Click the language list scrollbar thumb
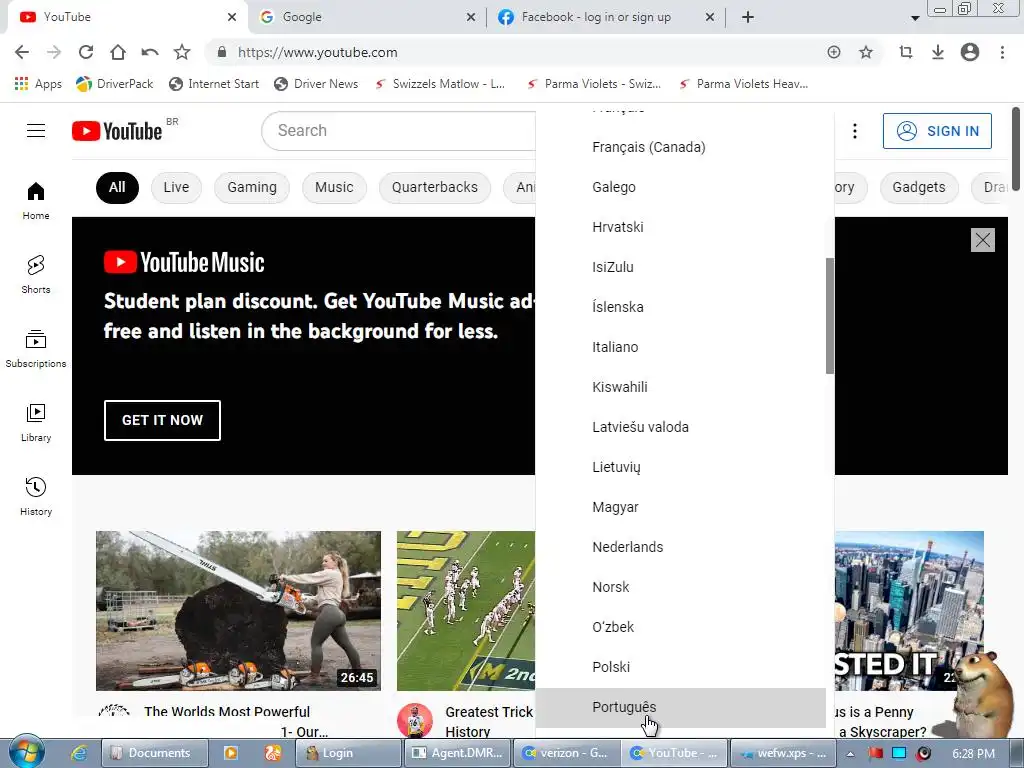The image size is (1024, 768). click(830, 316)
